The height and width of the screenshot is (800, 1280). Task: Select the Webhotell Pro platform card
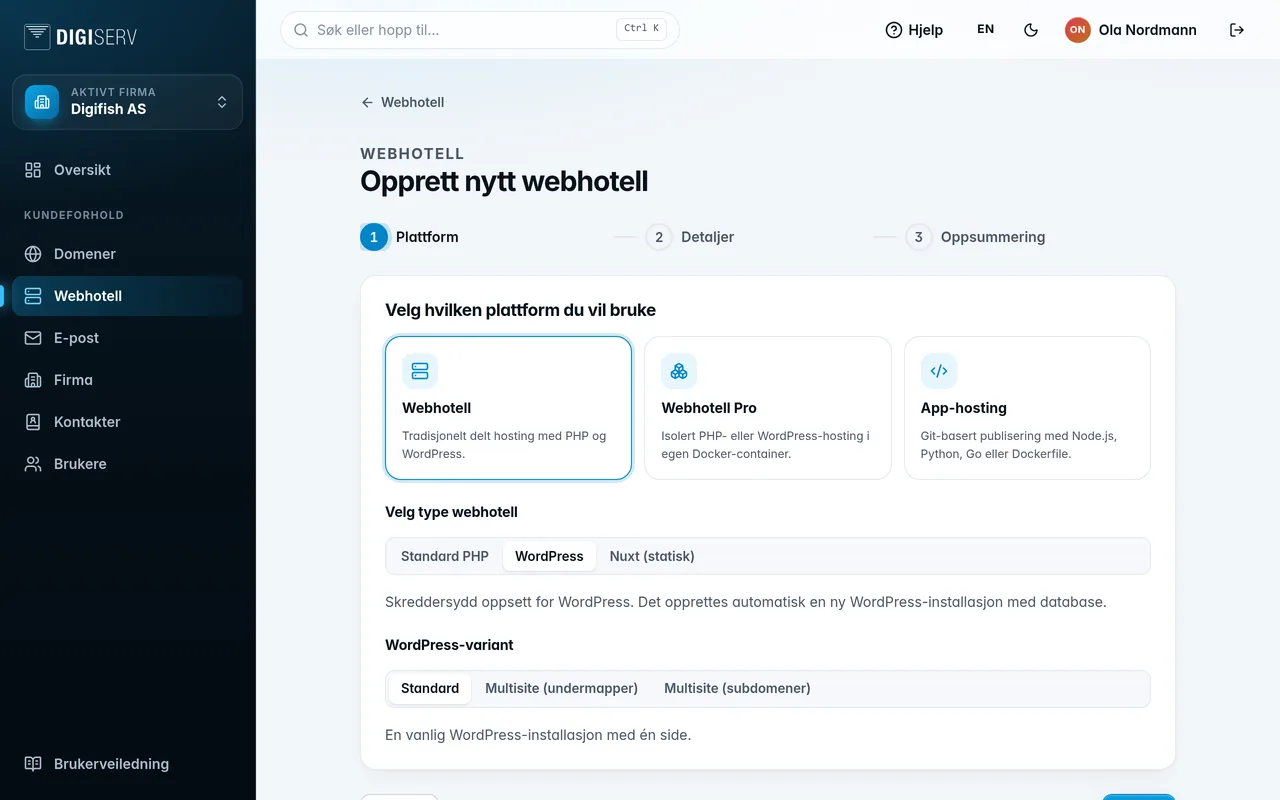pos(768,408)
